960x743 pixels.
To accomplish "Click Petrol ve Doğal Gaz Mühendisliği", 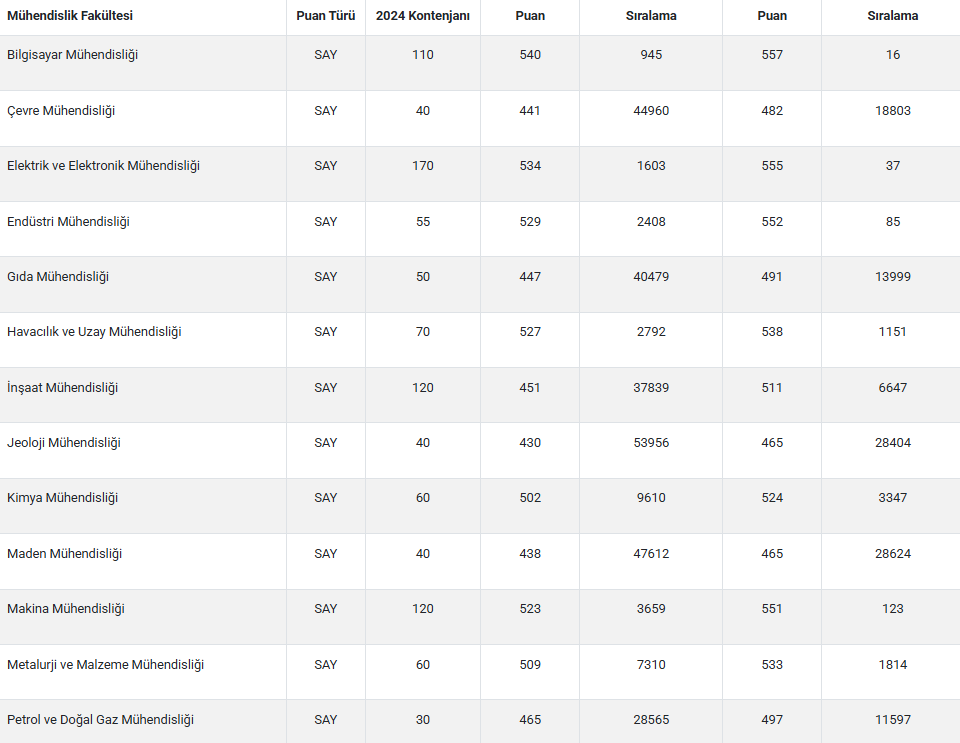I will click(x=100, y=720).
